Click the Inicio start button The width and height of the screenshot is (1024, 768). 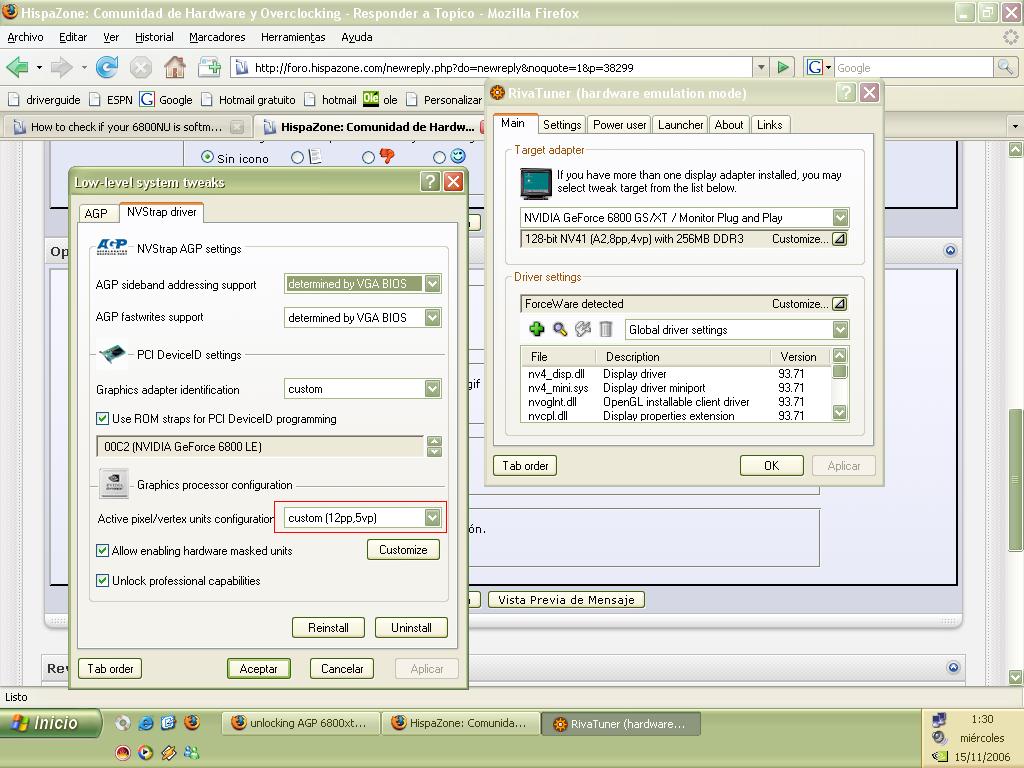pyautogui.click(x=50, y=723)
